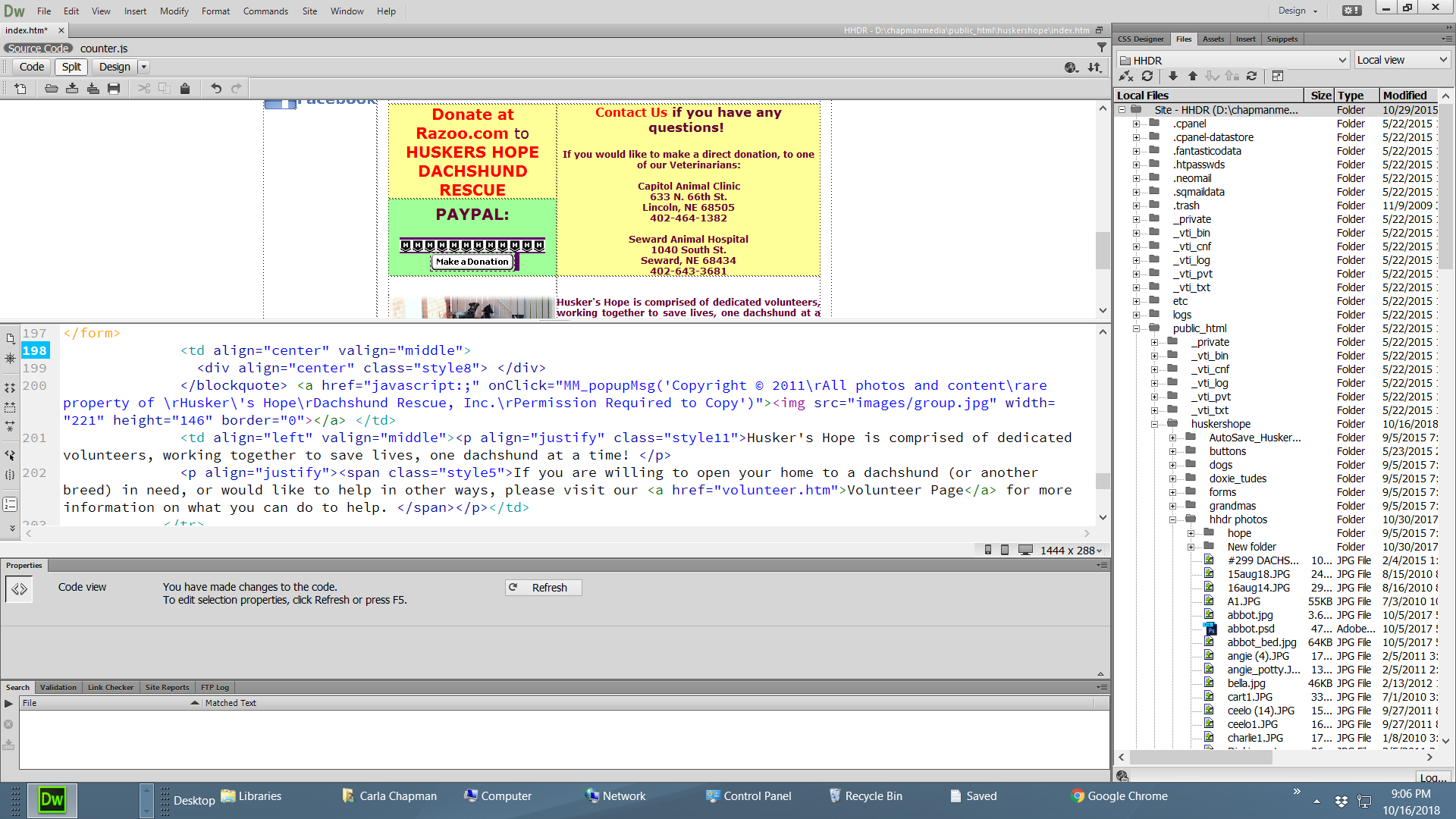This screenshot has height=819, width=1456.
Task: Open Design view options dropdown arrow
Action: click(144, 67)
